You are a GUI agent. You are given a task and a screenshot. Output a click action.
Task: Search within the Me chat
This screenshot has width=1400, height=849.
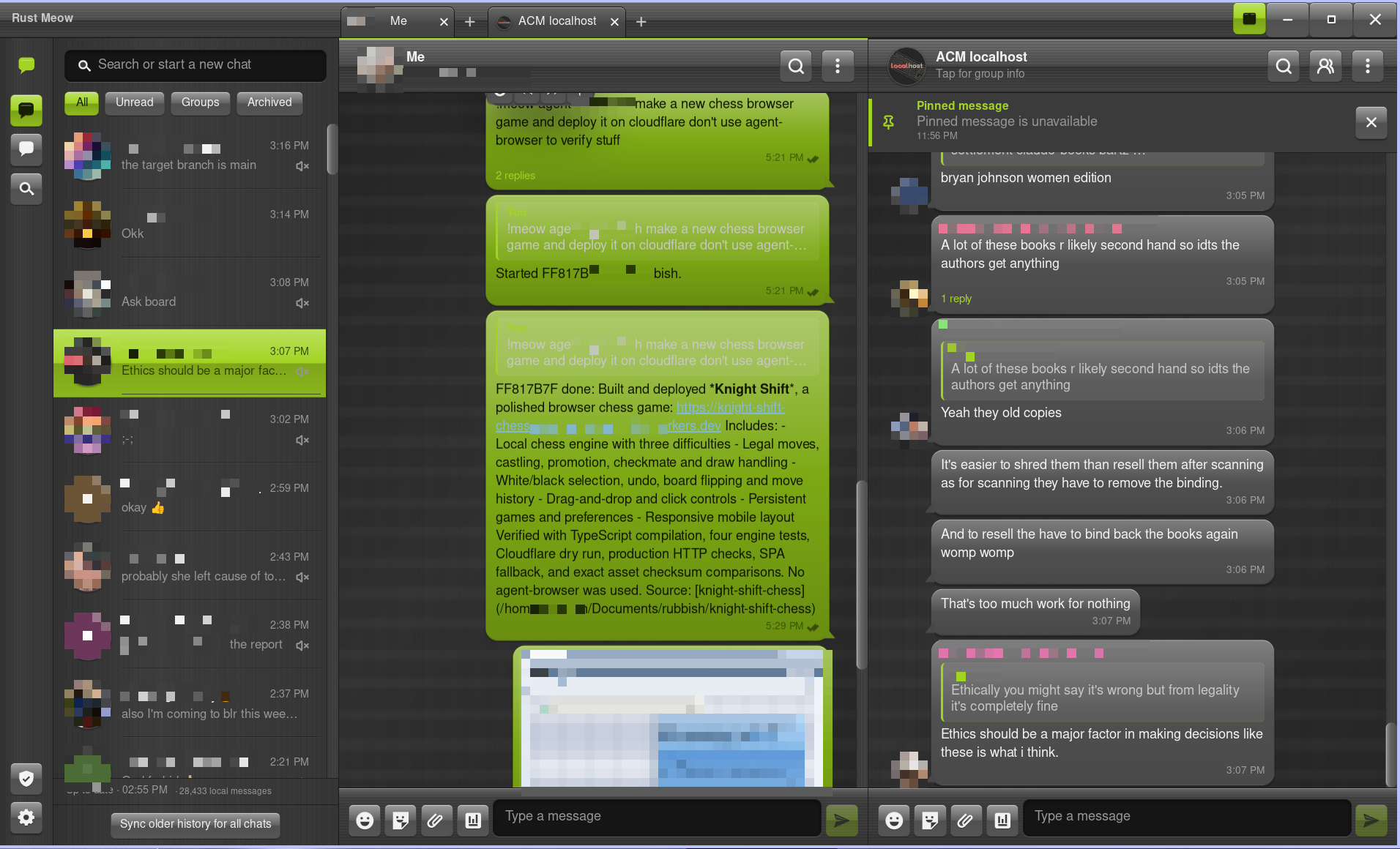[796, 66]
